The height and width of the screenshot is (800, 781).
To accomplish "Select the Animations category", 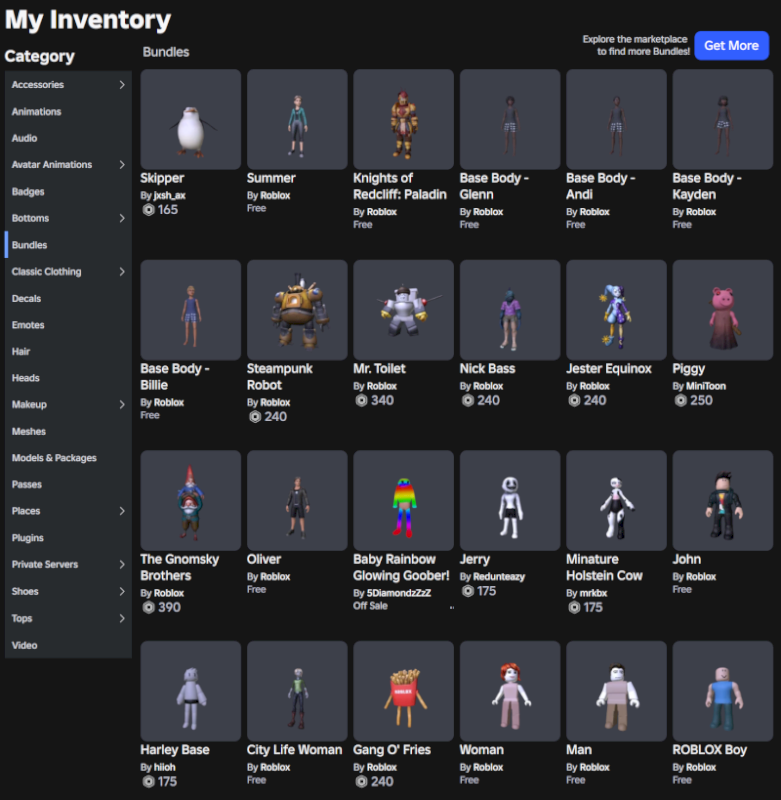I will pos(68,111).
